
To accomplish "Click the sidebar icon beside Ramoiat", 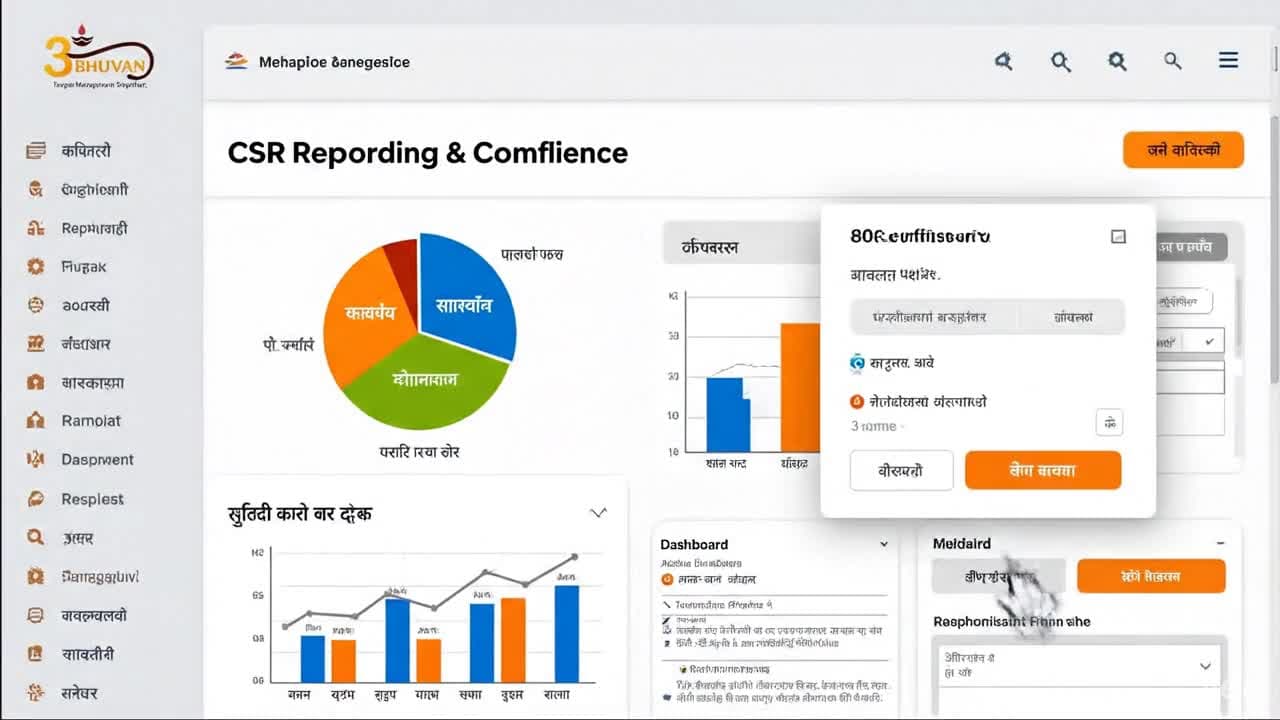I will coord(36,421).
